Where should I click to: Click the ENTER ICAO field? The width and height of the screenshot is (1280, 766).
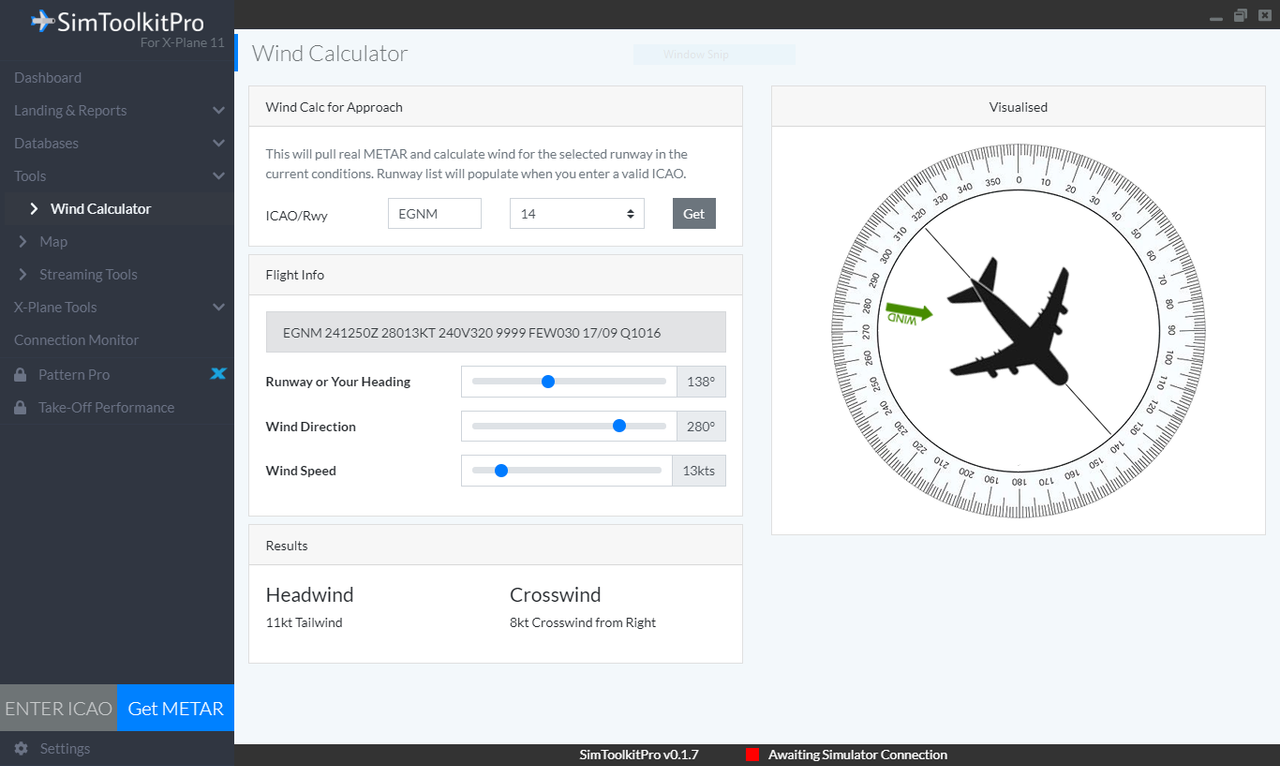point(59,708)
